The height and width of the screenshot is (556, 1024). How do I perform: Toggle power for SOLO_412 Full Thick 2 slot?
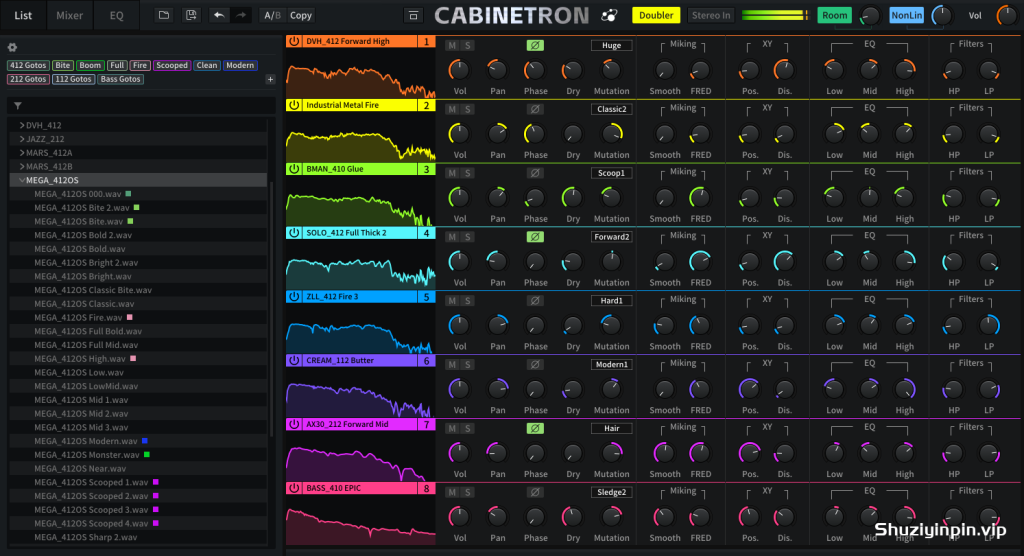pyautogui.click(x=295, y=233)
